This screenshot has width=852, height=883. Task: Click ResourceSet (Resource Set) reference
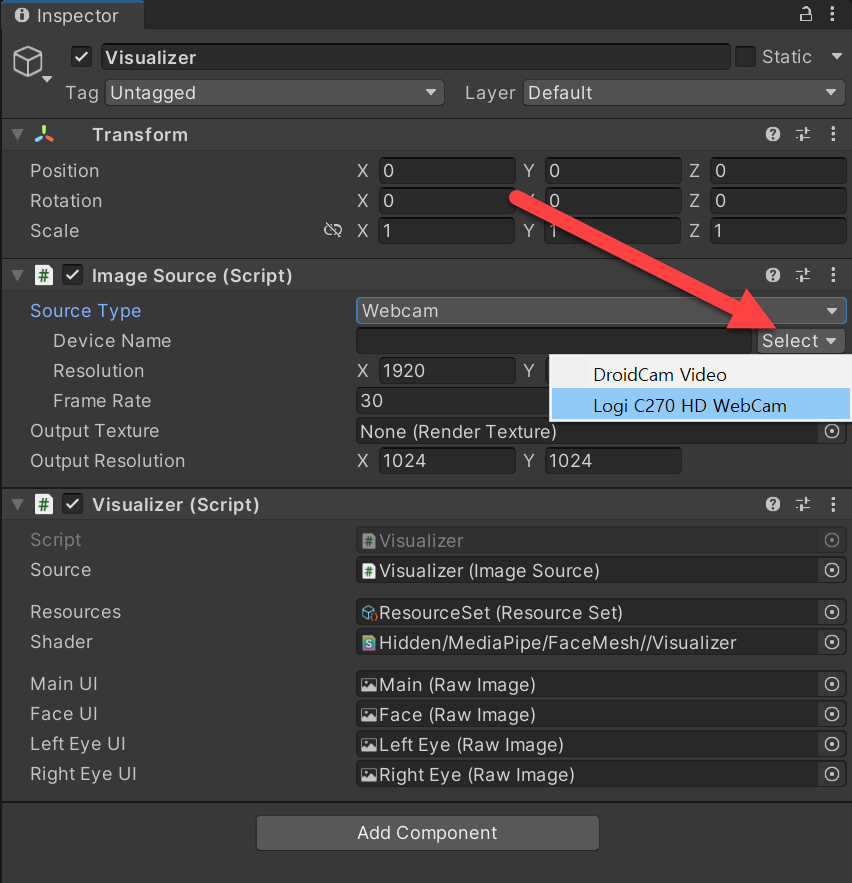[587, 612]
